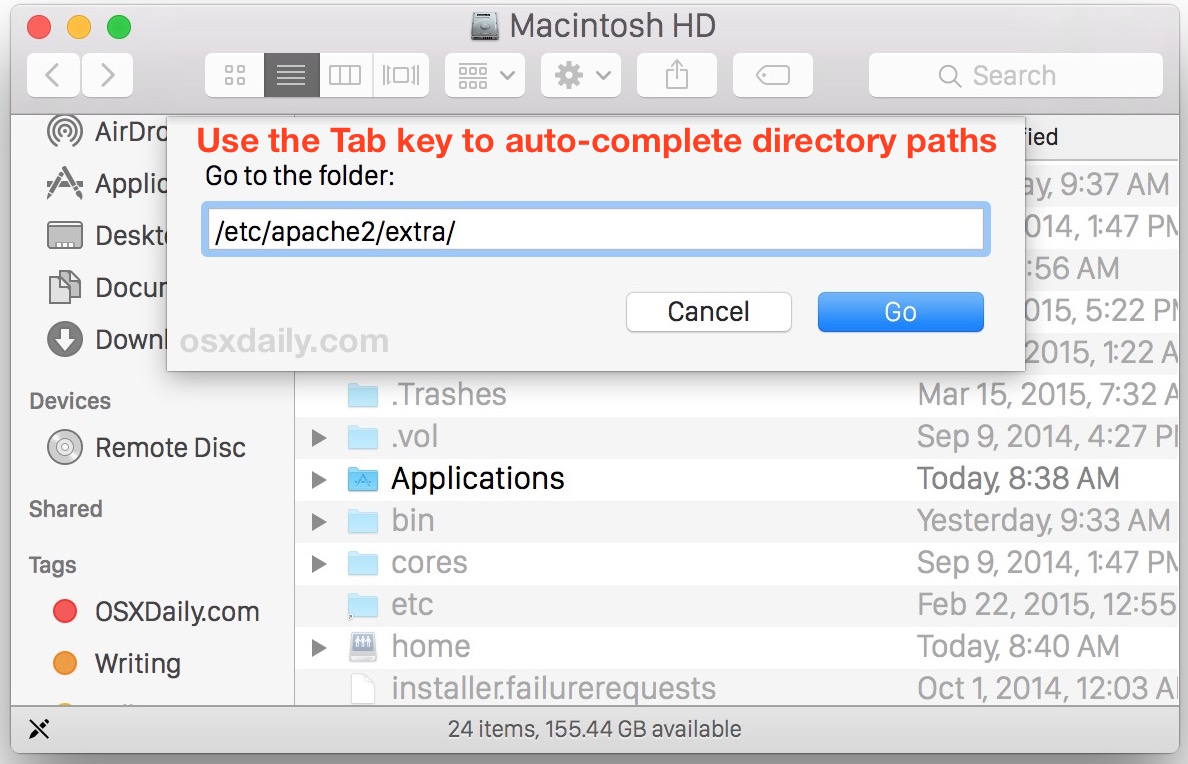Image resolution: width=1188 pixels, height=764 pixels.
Task: Click the Edit Tags toolbar button
Action: 773,75
